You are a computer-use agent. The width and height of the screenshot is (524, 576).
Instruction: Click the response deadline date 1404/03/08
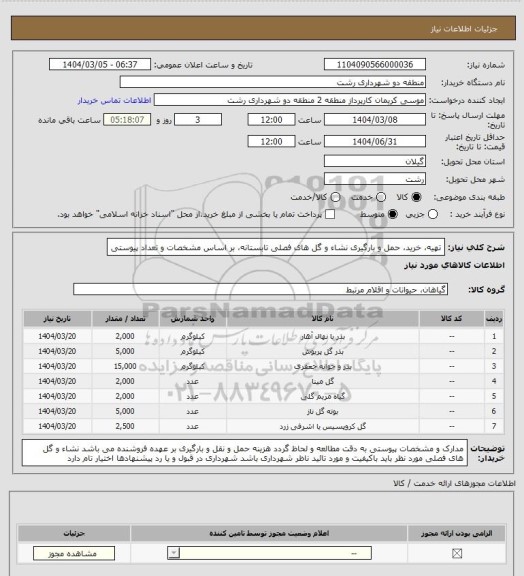point(375,120)
